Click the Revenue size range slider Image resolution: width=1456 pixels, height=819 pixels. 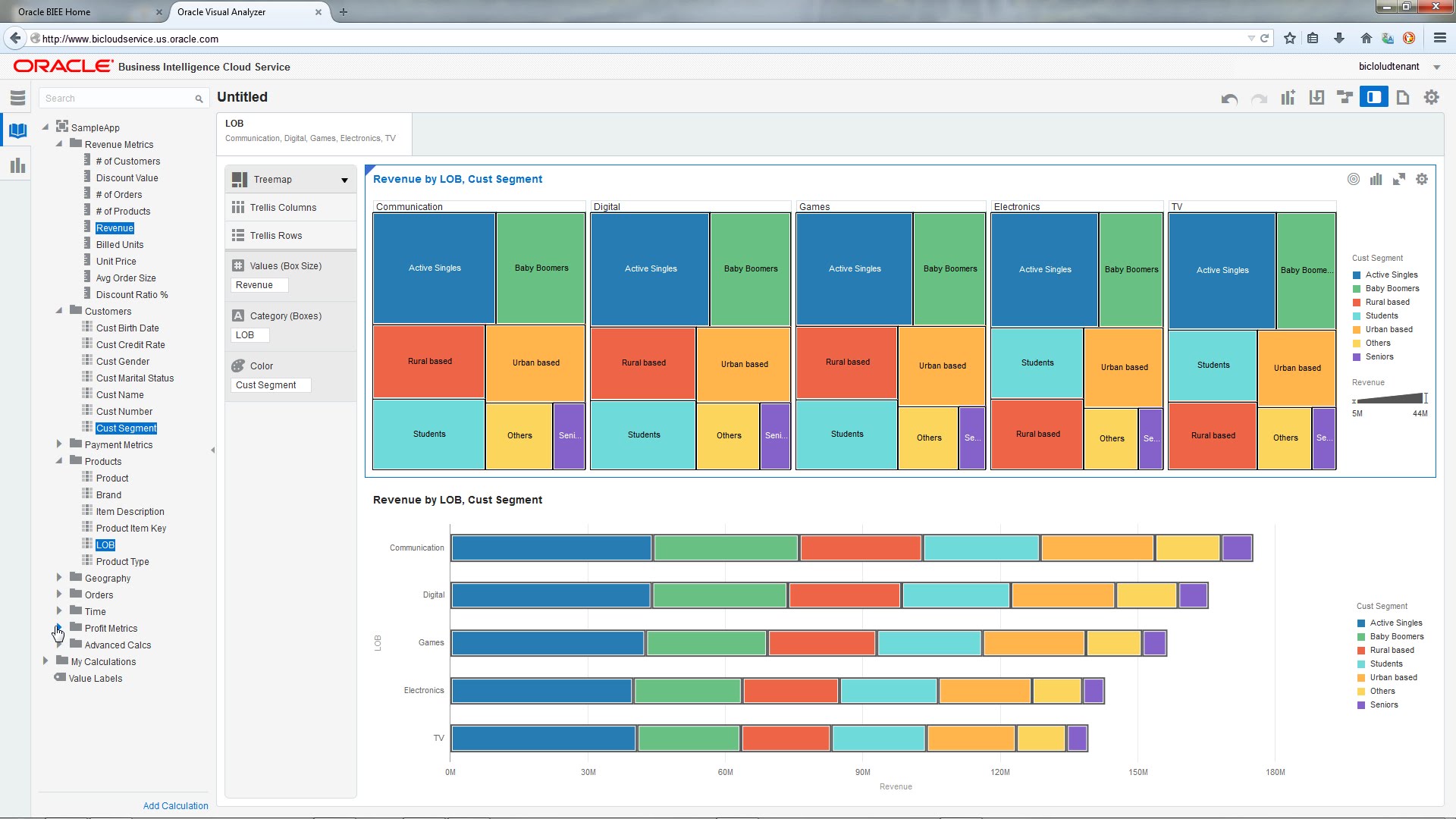click(x=1389, y=399)
